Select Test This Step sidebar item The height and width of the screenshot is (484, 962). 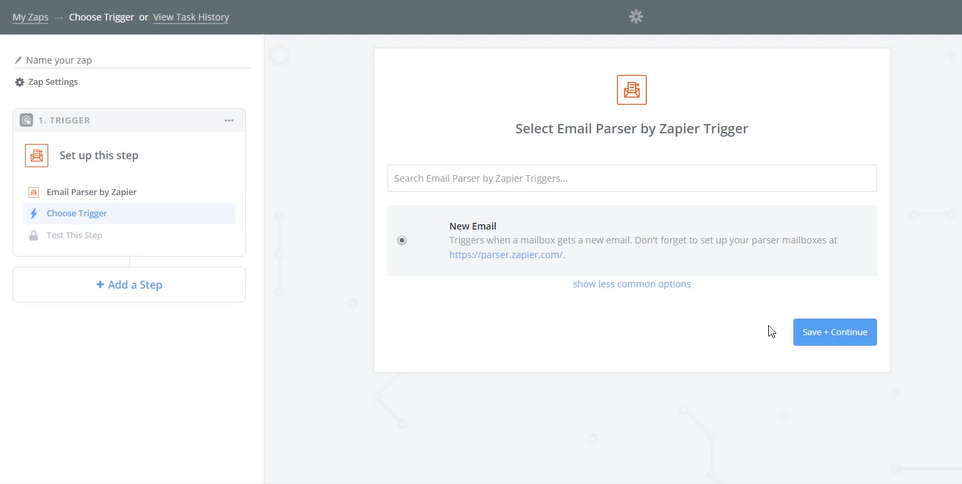(x=129, y=236)
